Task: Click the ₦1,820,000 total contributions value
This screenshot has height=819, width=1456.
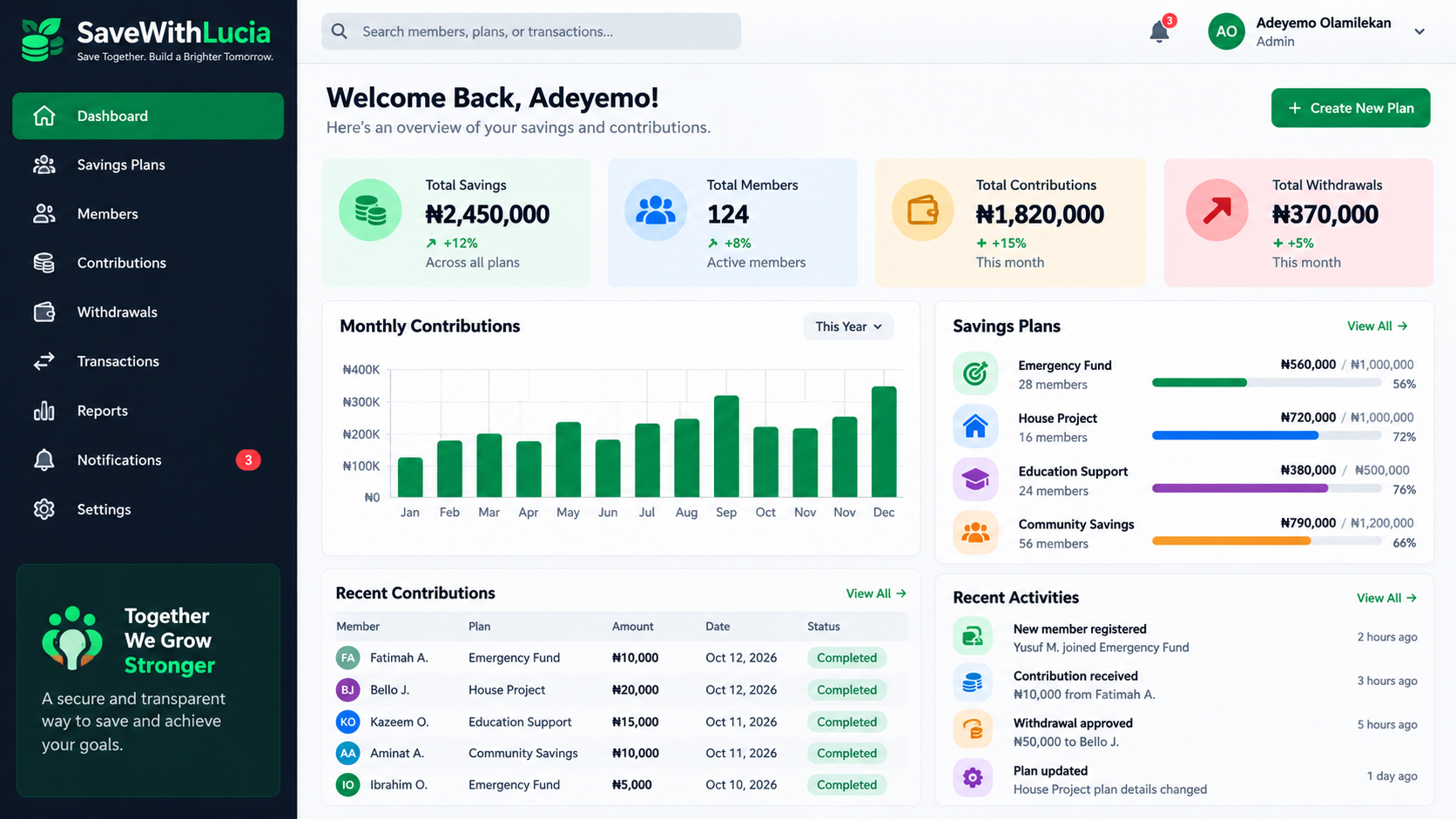Action: [1040, 214]
